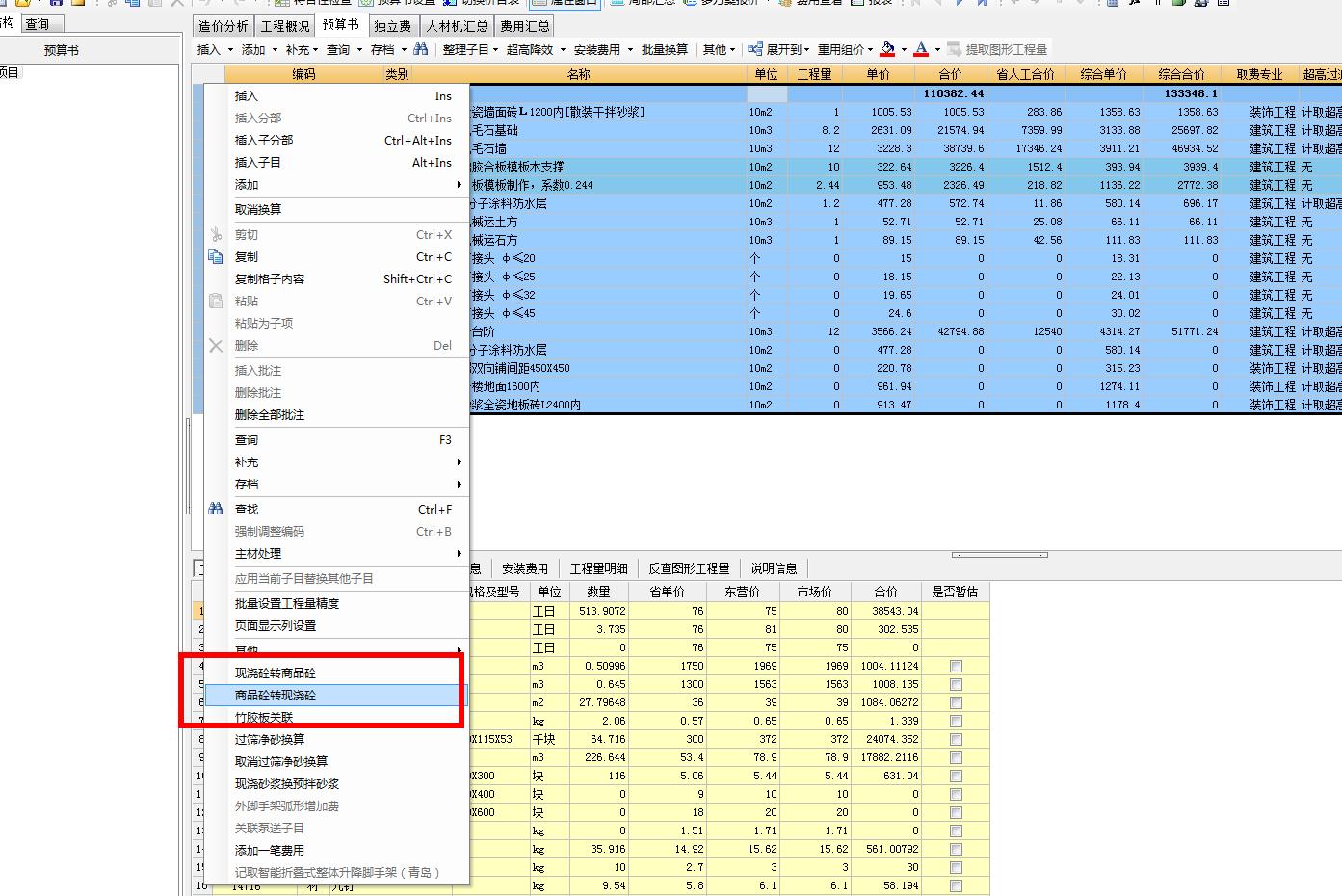Switch to the 人材机汇总 tab
The image size is (1342, 896).
click(x=457, y=26)
